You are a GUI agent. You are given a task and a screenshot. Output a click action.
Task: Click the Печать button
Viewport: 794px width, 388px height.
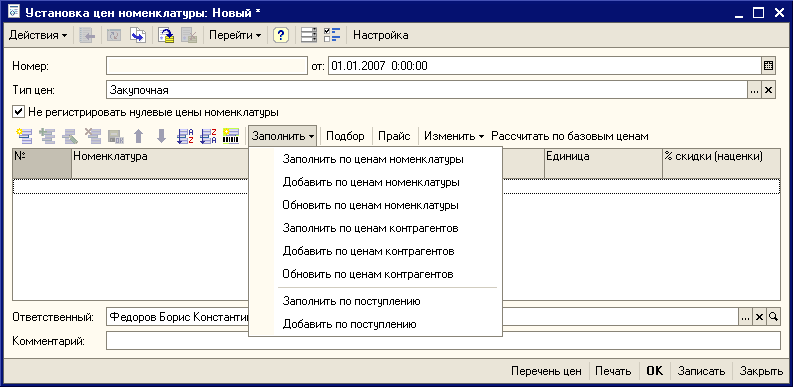pos(613,371)
